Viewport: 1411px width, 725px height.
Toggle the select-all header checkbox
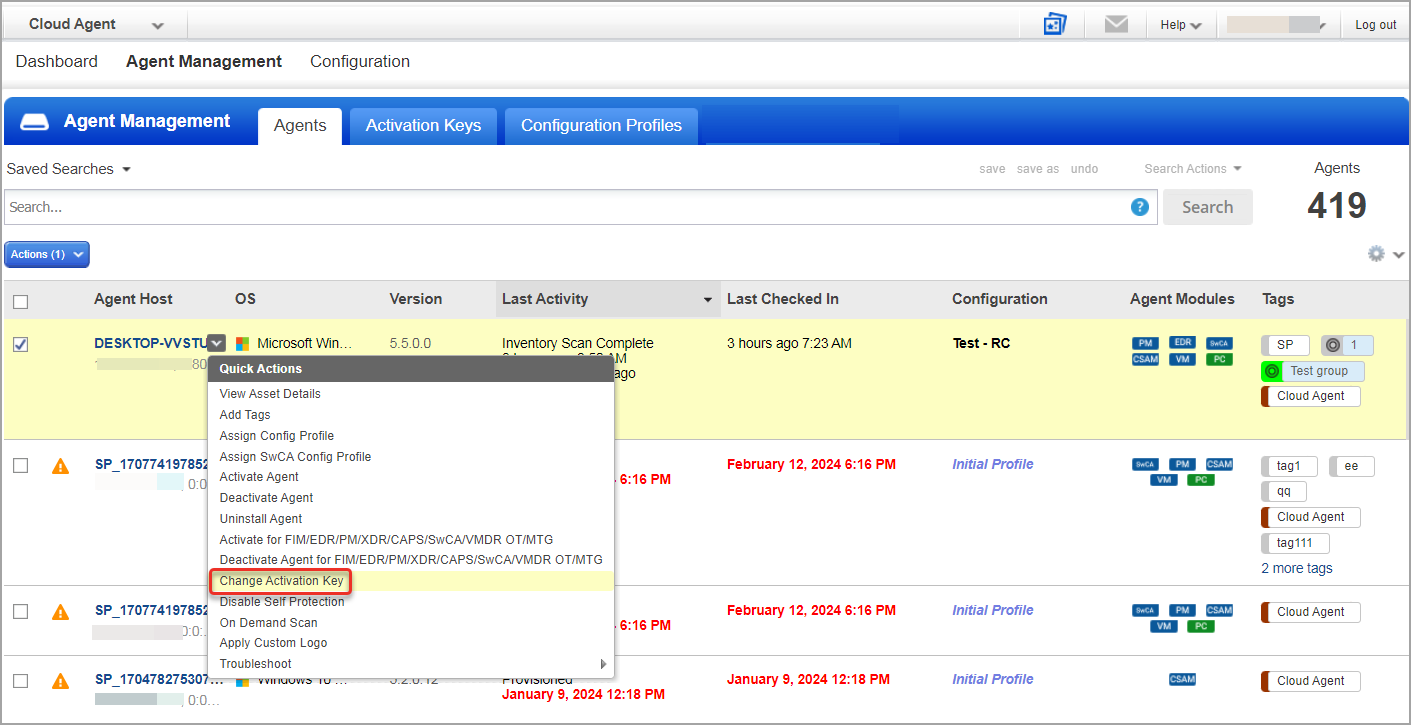[x=21, y=301]
